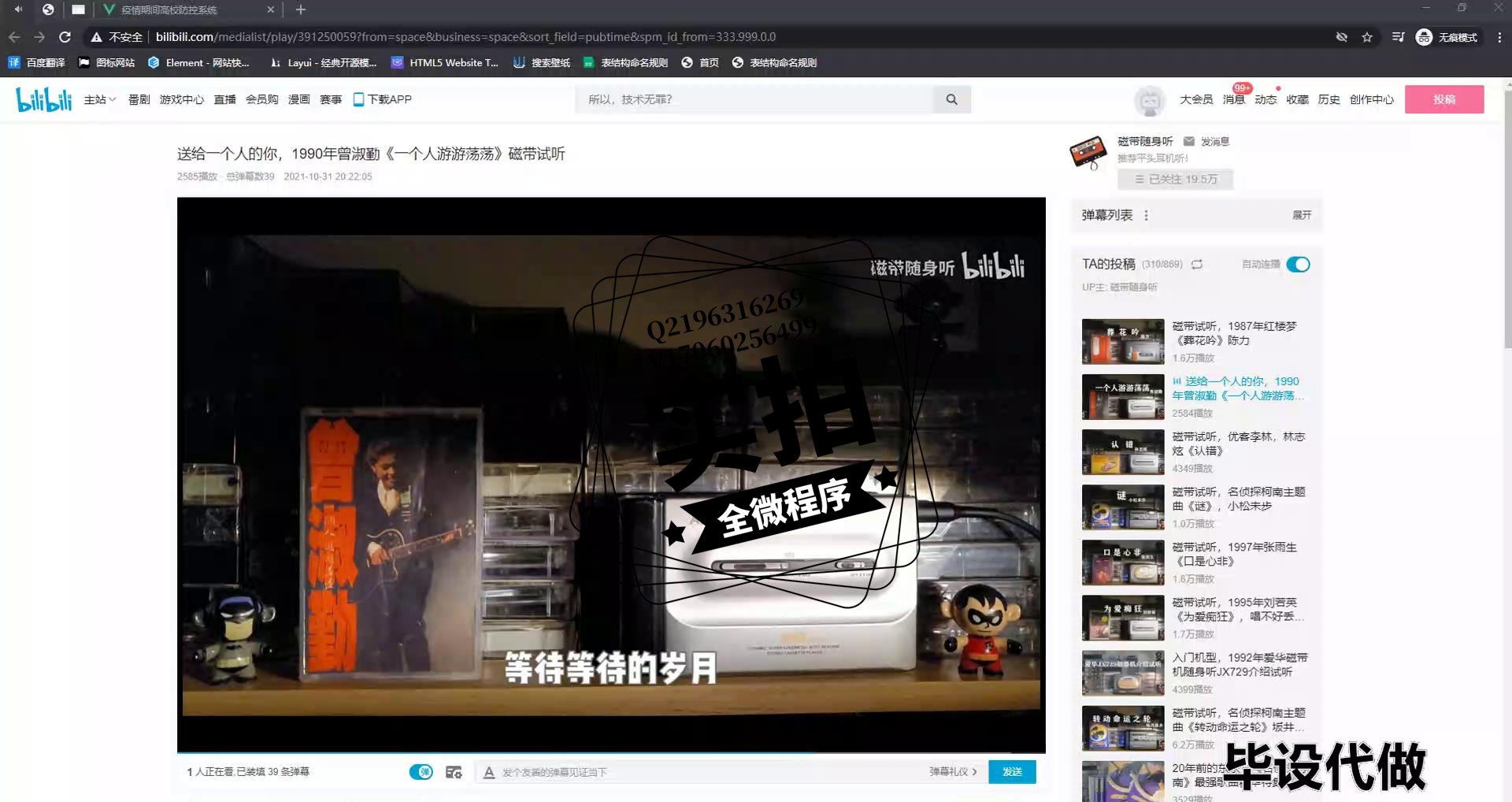Open new browser tab
The image size is (1512, 802).
click(300, 9)
